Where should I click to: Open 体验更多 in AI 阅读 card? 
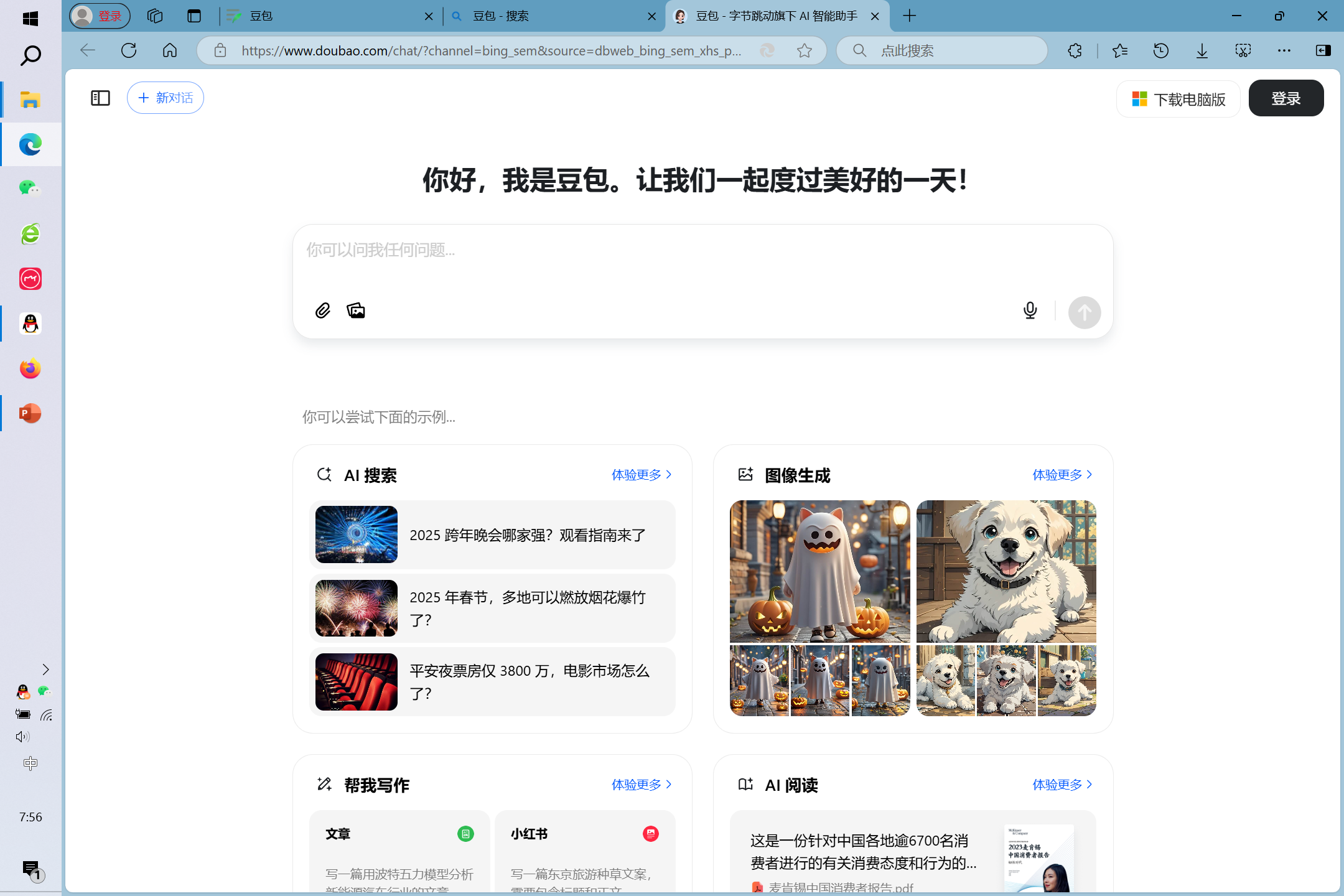(x=1062, y=785)
